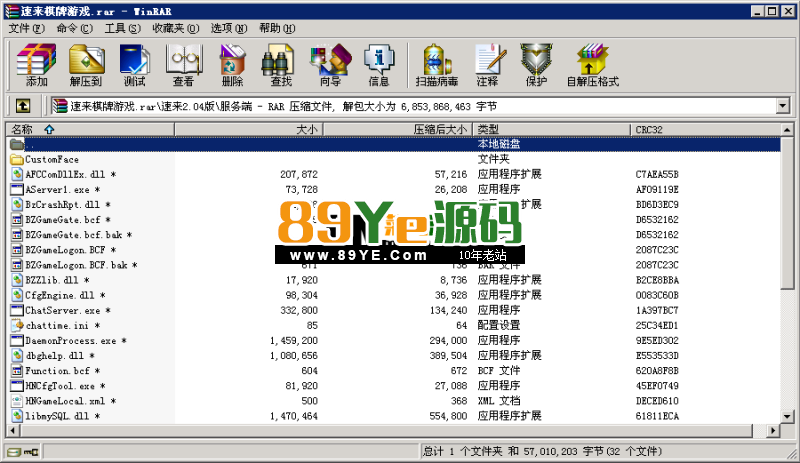Screen dimensions: 800x463
Task: Click CRC32 value C7AEA55B
Action: (x=657, y=175)
